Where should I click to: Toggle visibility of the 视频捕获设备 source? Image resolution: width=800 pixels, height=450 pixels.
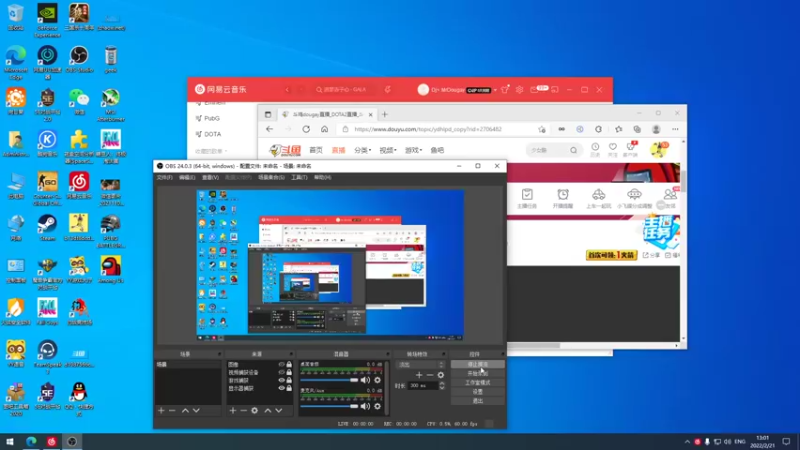pos(282,372)
